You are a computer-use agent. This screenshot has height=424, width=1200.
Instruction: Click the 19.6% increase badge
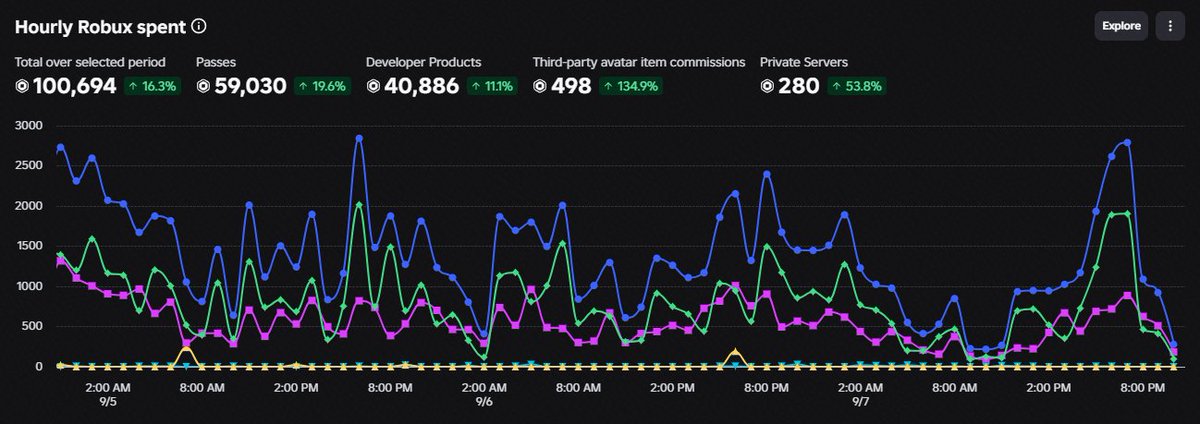coord(323,87)
